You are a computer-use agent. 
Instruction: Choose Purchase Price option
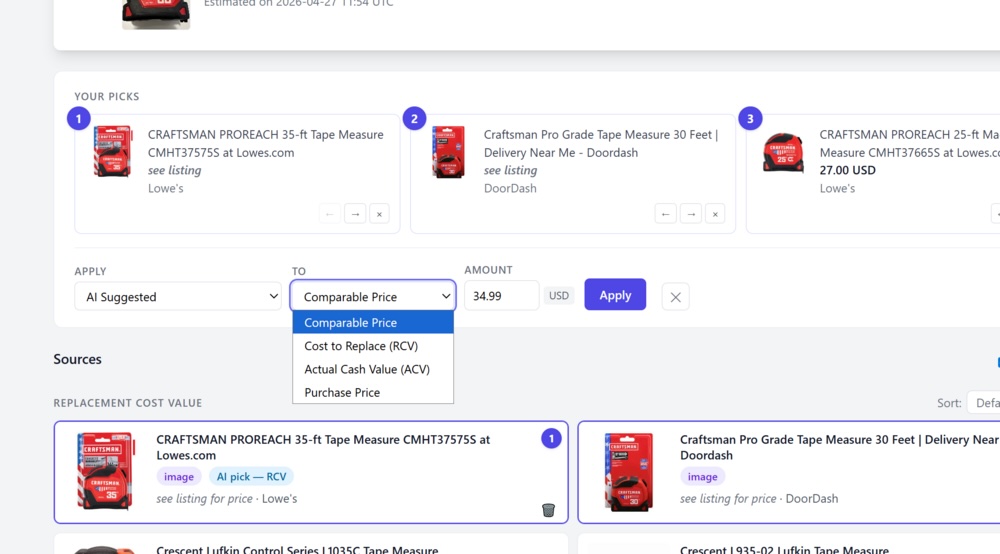click(x=373, y=393)
